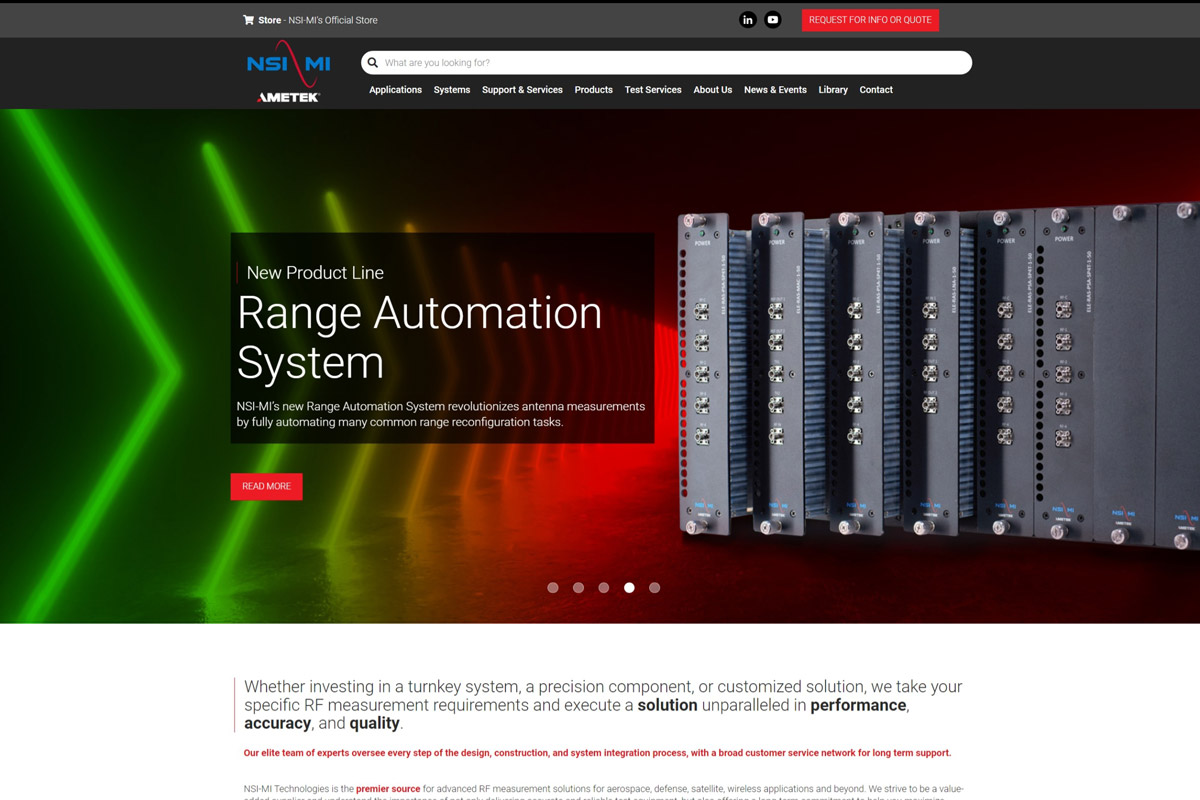Click the Read More button
Screen dimensions: 1200x800
(x=266, y=486)
